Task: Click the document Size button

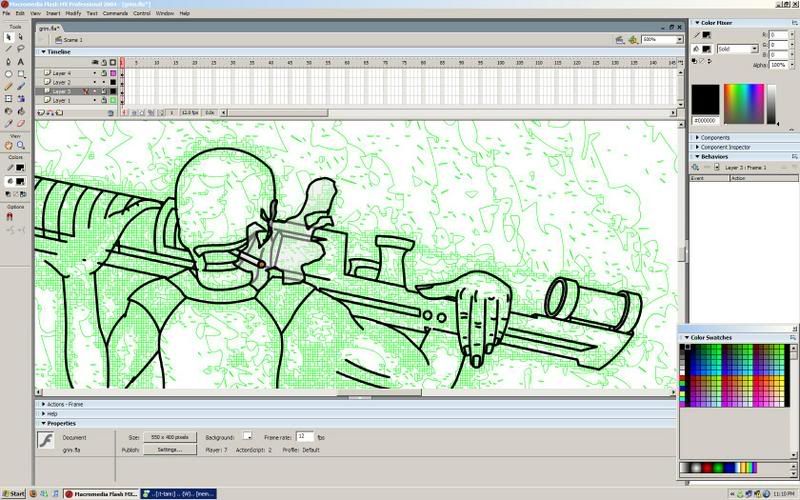Action: click(170, 437)
